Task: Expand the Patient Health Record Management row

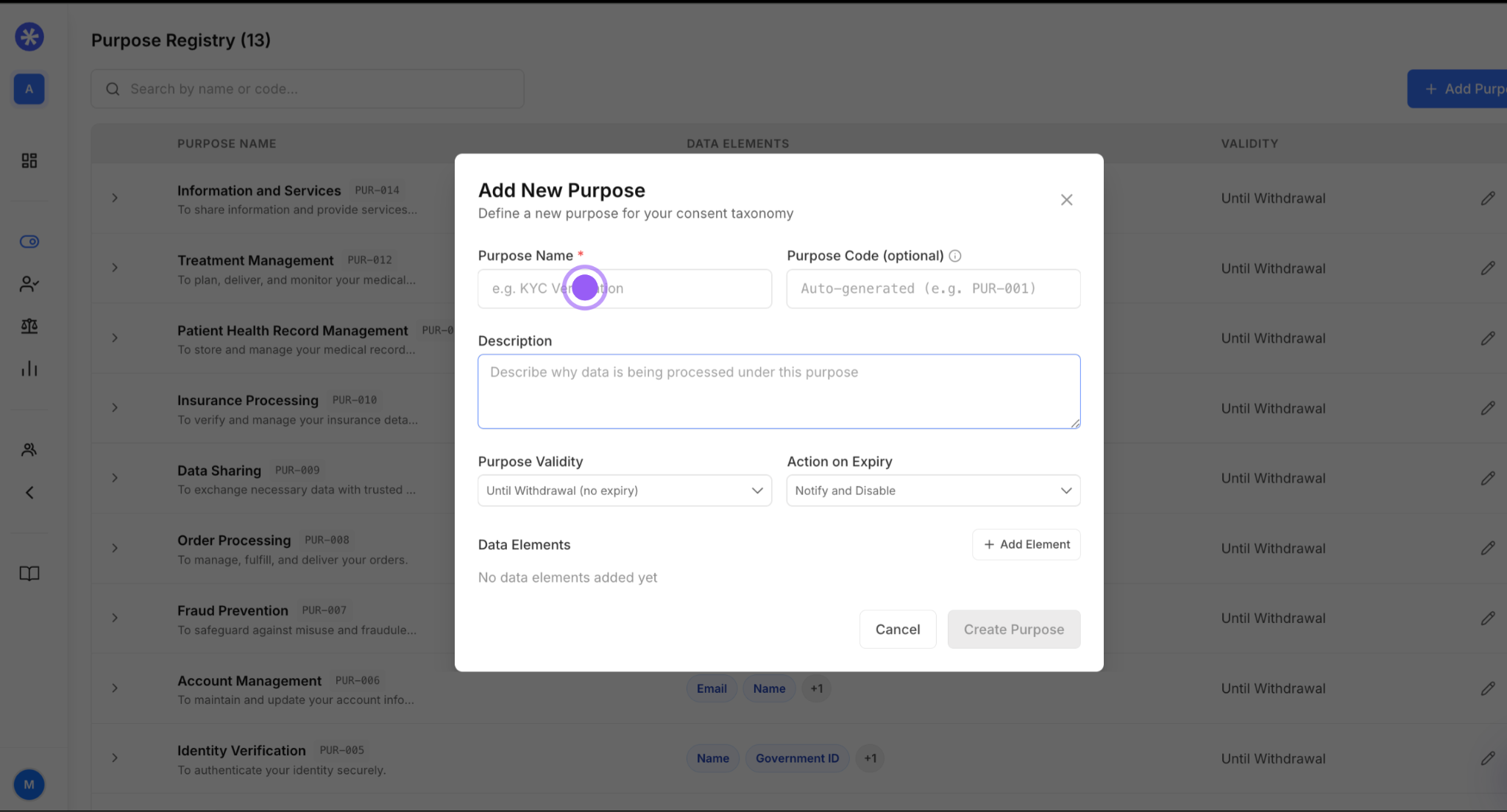Action: (x=115, y=338)
